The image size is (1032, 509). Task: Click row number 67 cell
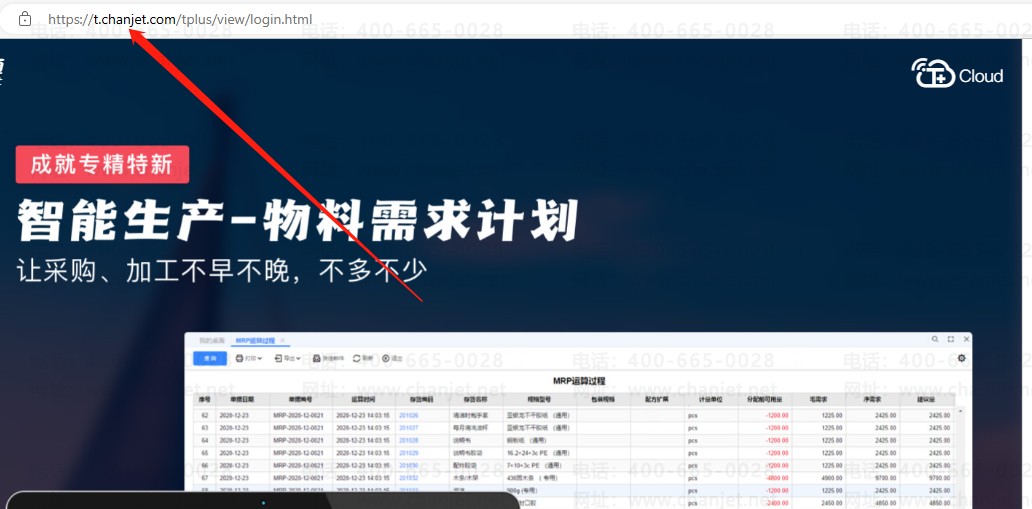click(x=204, y=478)
